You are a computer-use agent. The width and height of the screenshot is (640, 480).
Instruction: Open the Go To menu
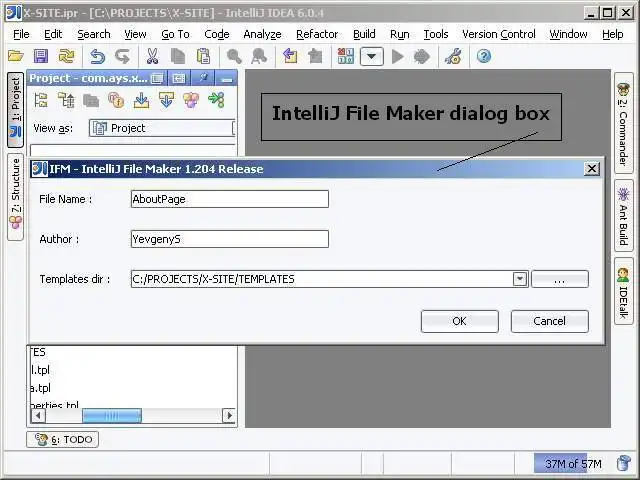[176, 34]
